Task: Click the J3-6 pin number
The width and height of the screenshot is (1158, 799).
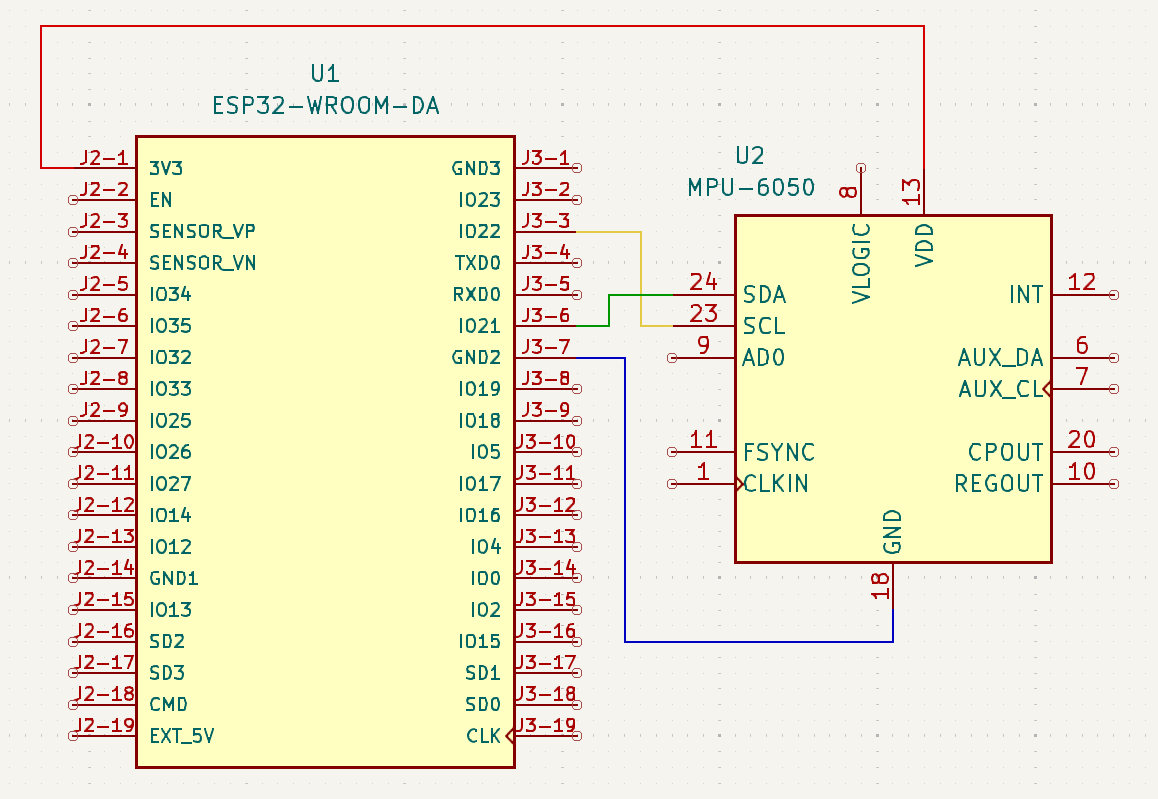Action: 546,316
